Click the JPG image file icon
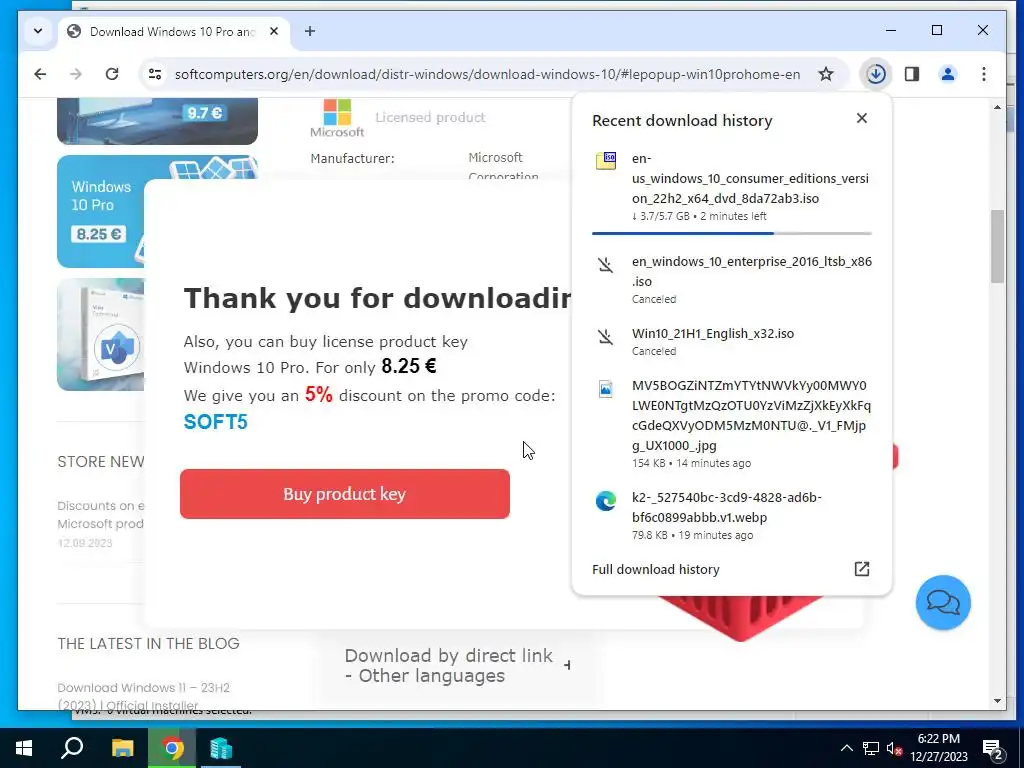This screenshot has height=768, width=1024. click(x=606, y=389)
